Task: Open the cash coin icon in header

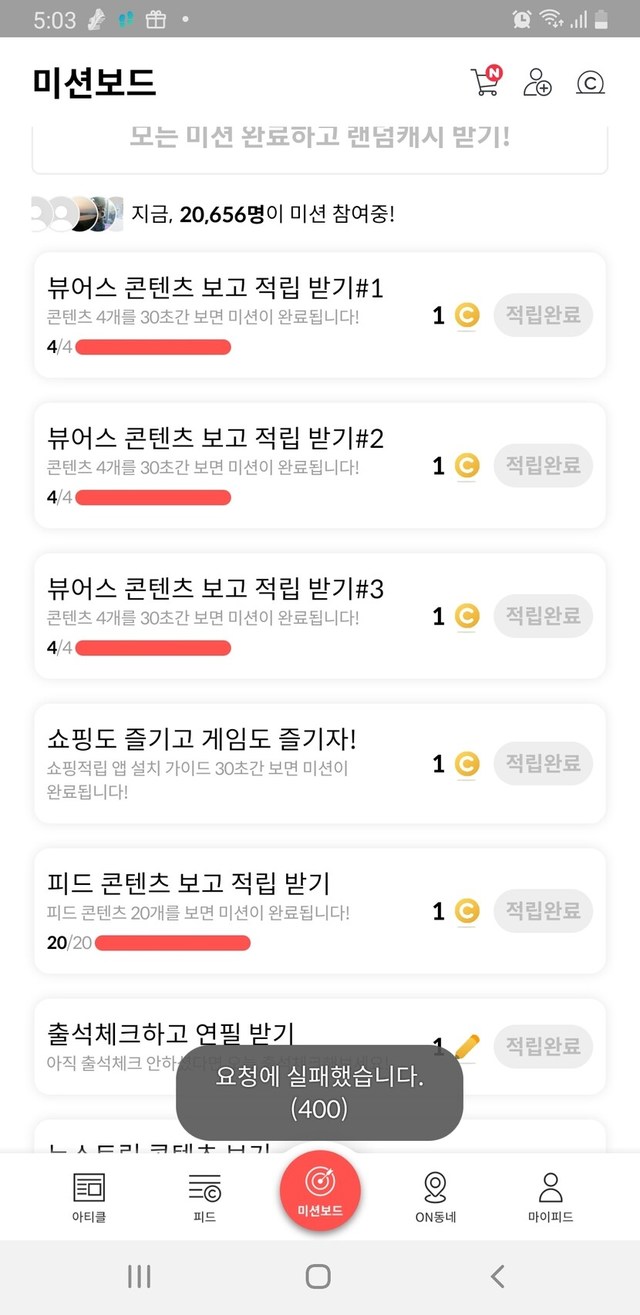Action: 591,83
